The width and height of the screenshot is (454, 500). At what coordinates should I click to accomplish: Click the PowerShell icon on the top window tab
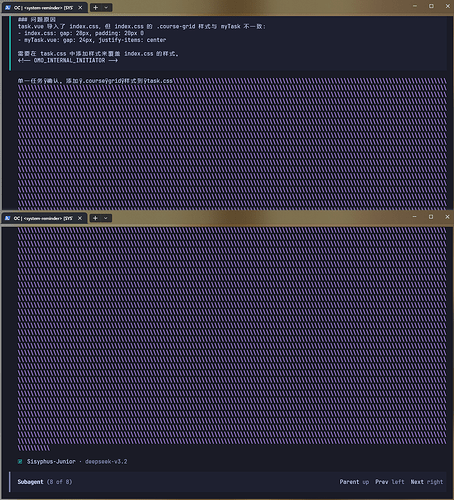(x=8, y=7)
